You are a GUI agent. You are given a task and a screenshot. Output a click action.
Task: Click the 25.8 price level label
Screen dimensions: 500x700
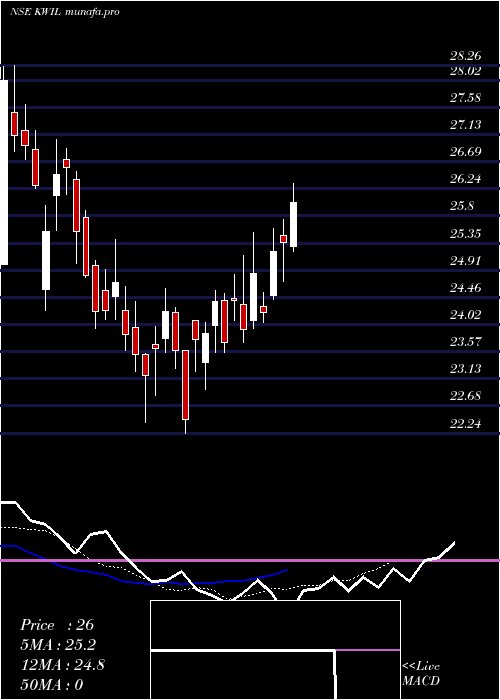pyautogui.click(x=462, y=206)
